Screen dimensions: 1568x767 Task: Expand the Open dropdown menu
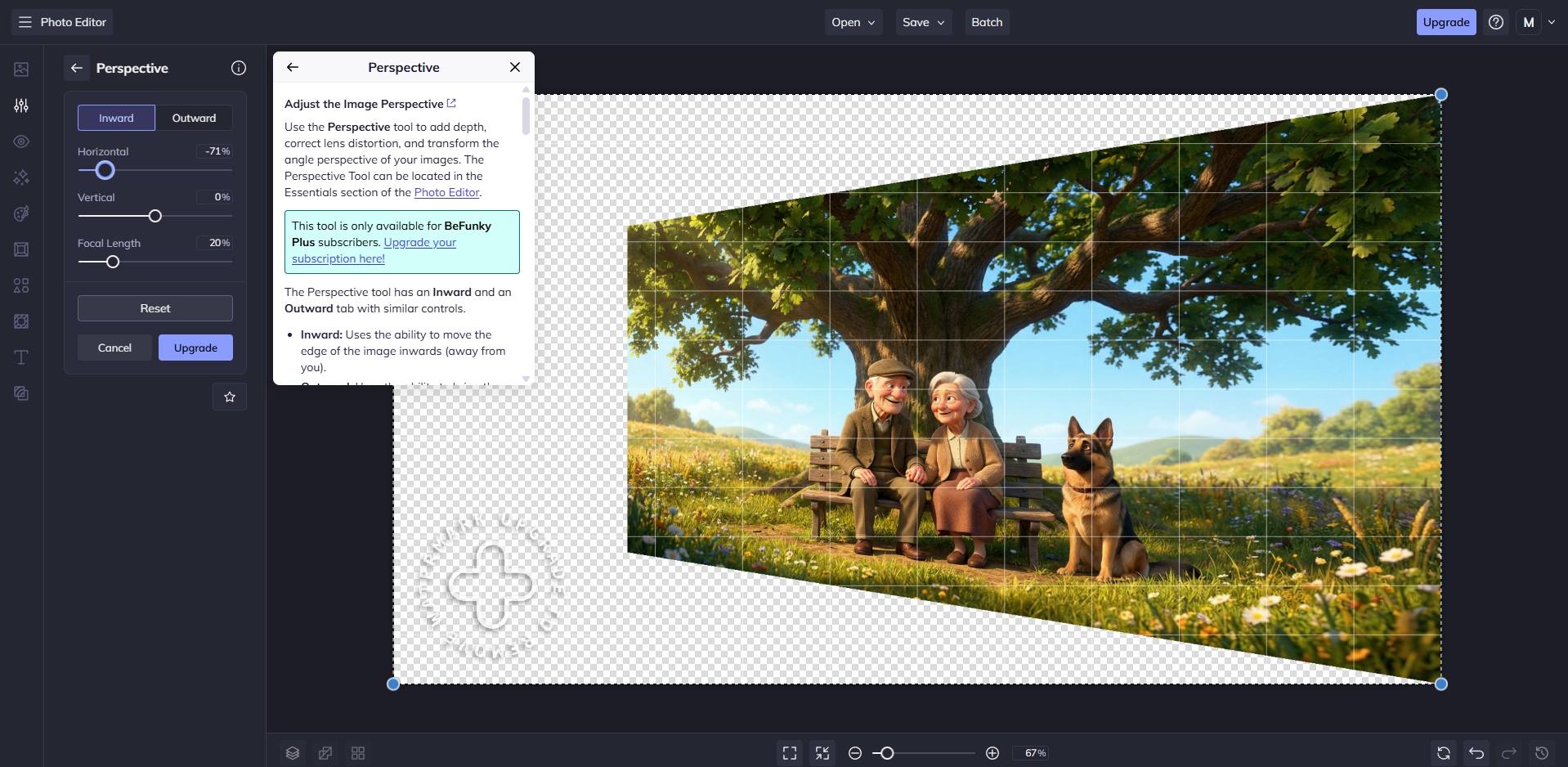(x=853, y=22)
